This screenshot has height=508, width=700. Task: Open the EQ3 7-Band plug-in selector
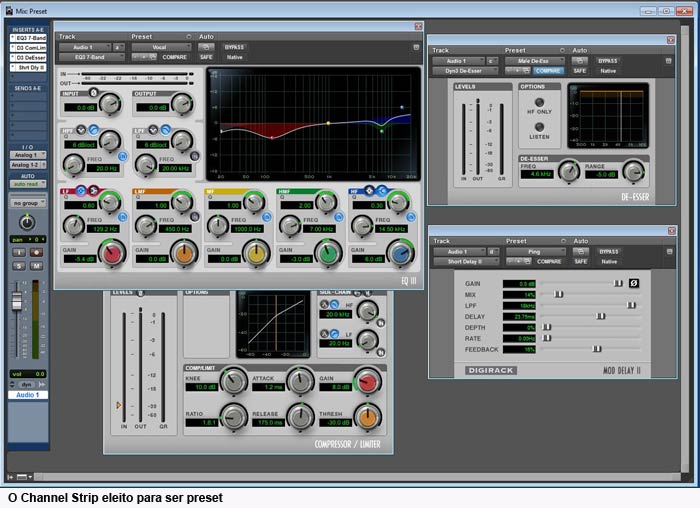[x=92, y=57]
